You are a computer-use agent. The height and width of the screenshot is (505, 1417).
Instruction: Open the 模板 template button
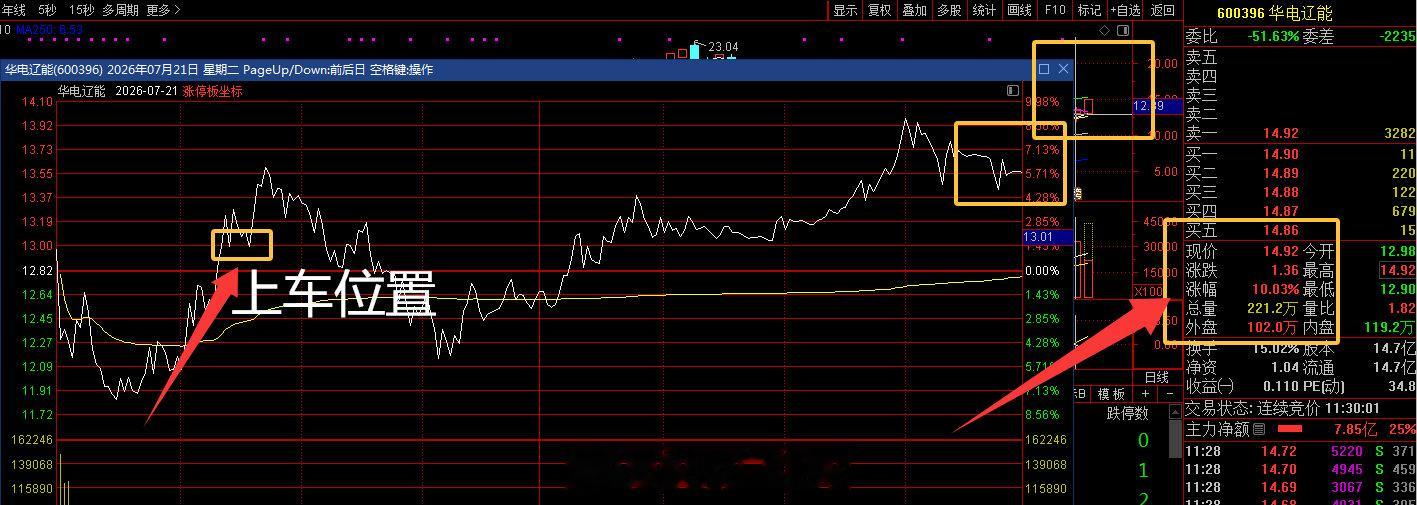[1111, 394]
